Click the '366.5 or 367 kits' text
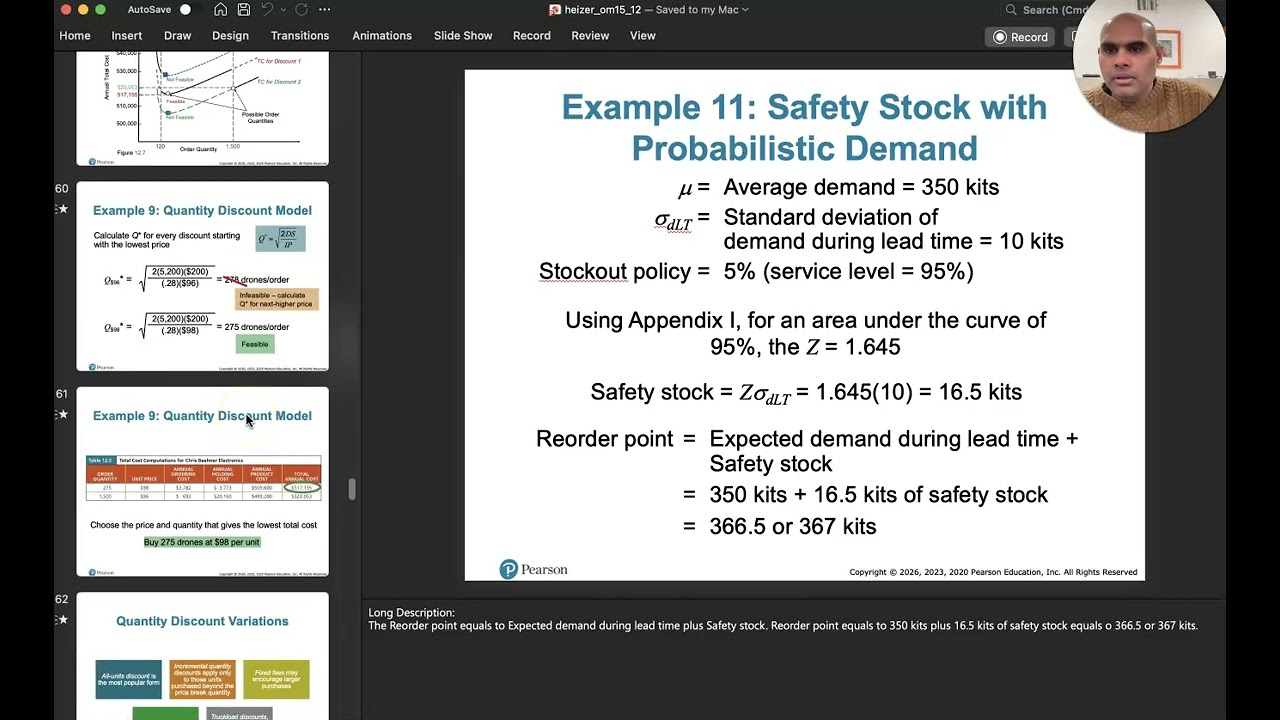Image resolution: width=1280 pixels, height=720 pixels. tap(792, 526)
